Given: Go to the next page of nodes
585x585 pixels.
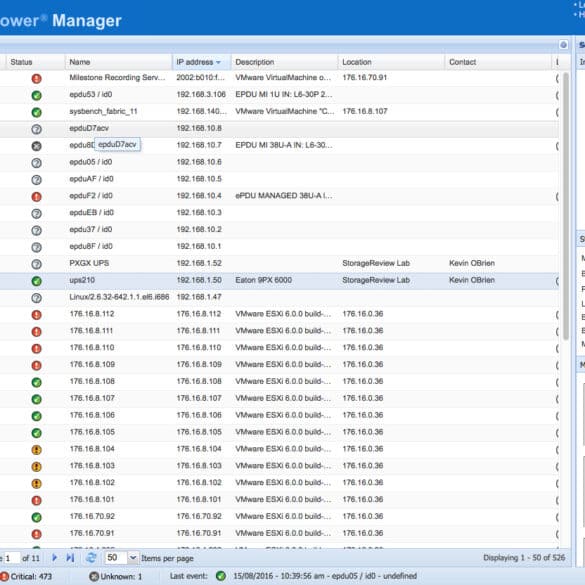Looking at the screenshot, I should coord(54,558).
